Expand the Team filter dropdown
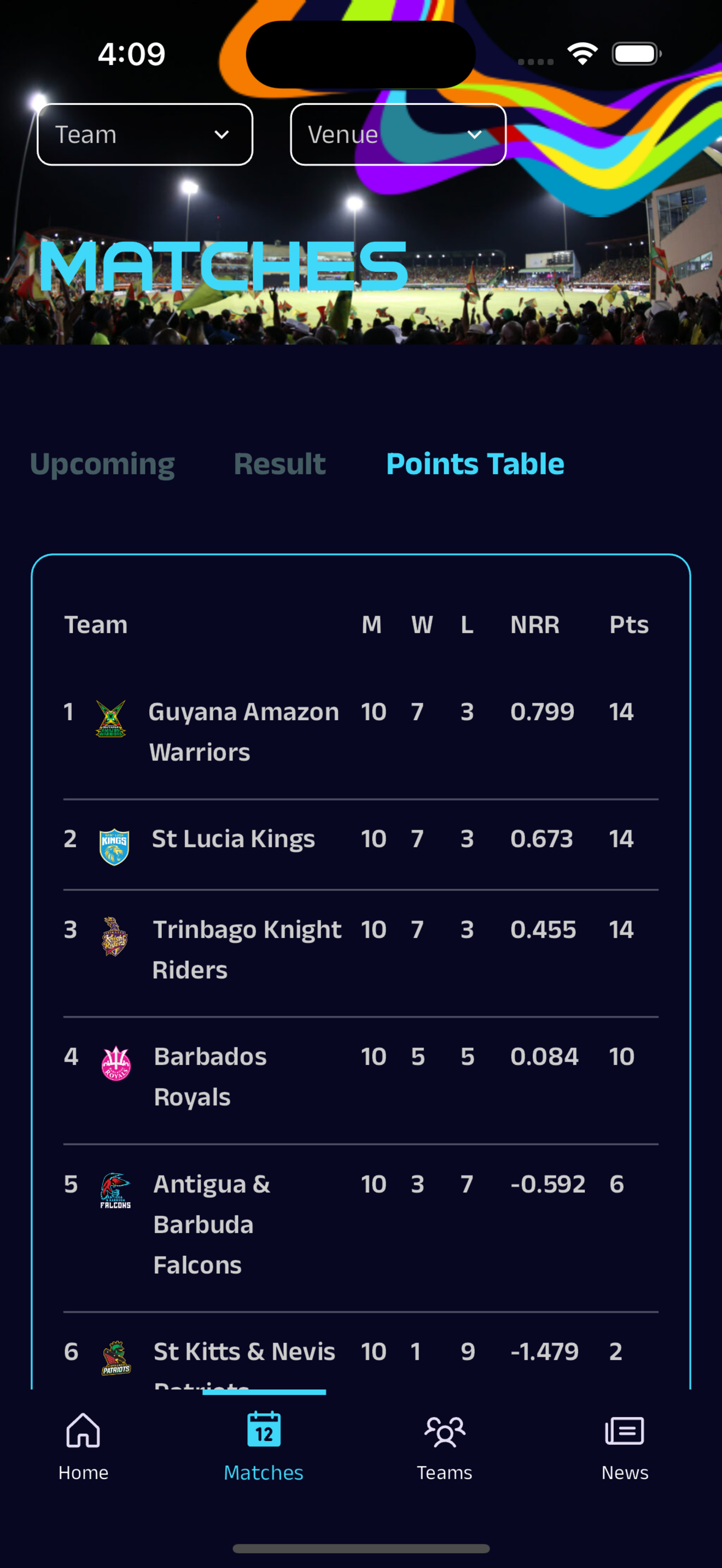The height and width of the screenshot is (1568, 722). click(145, 134)
